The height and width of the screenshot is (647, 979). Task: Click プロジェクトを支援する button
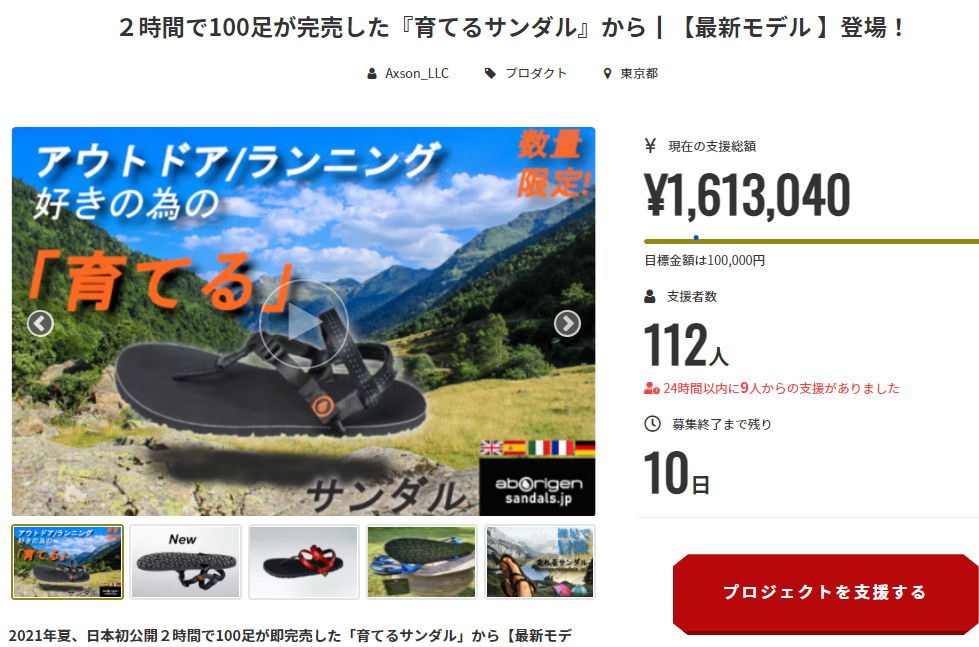click(x=825, y=593)
